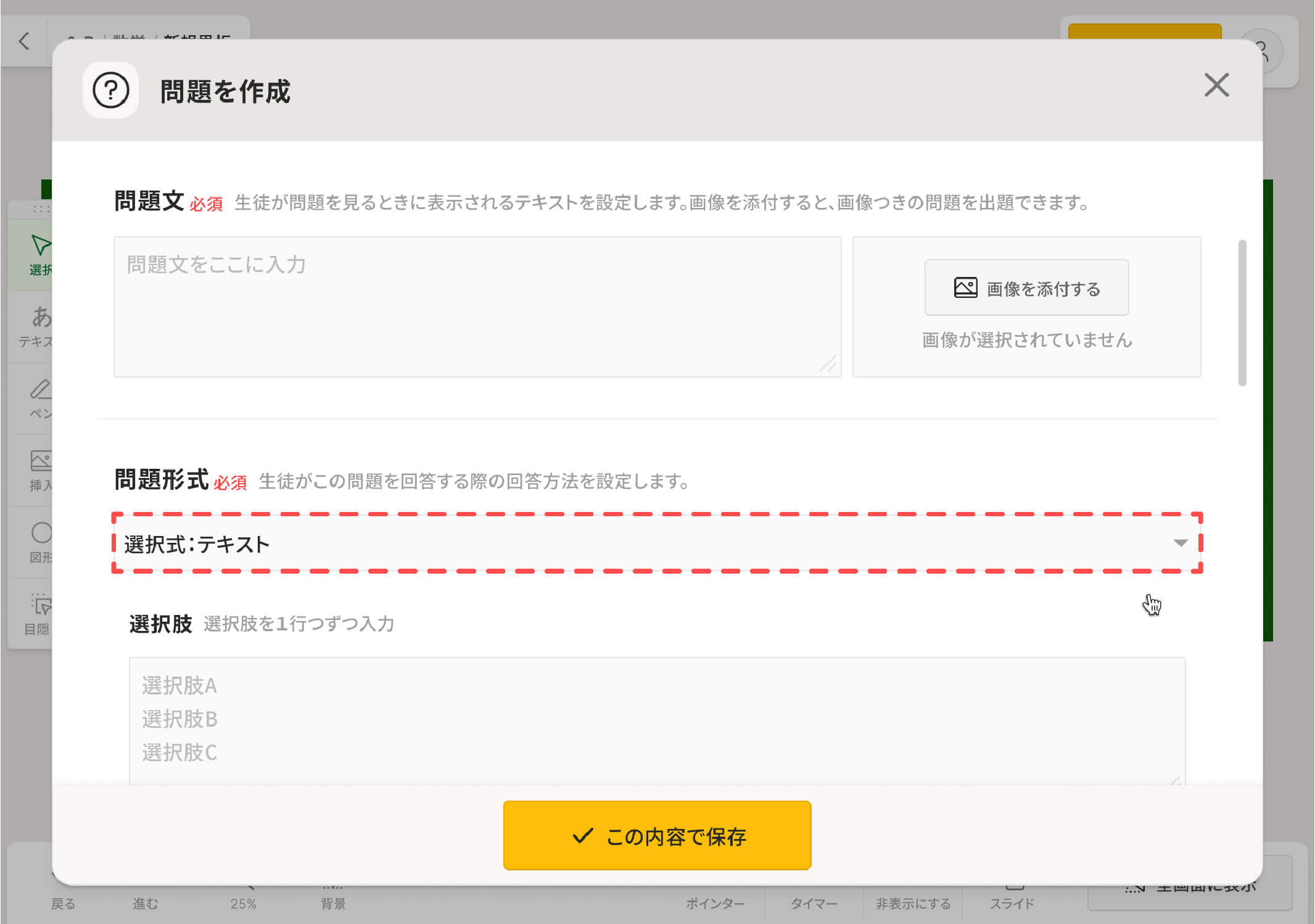Click the dropdown arrow beside 選択式:テキスト
This screenshot has height=924, width=1315.
(x=1179, y=543)
